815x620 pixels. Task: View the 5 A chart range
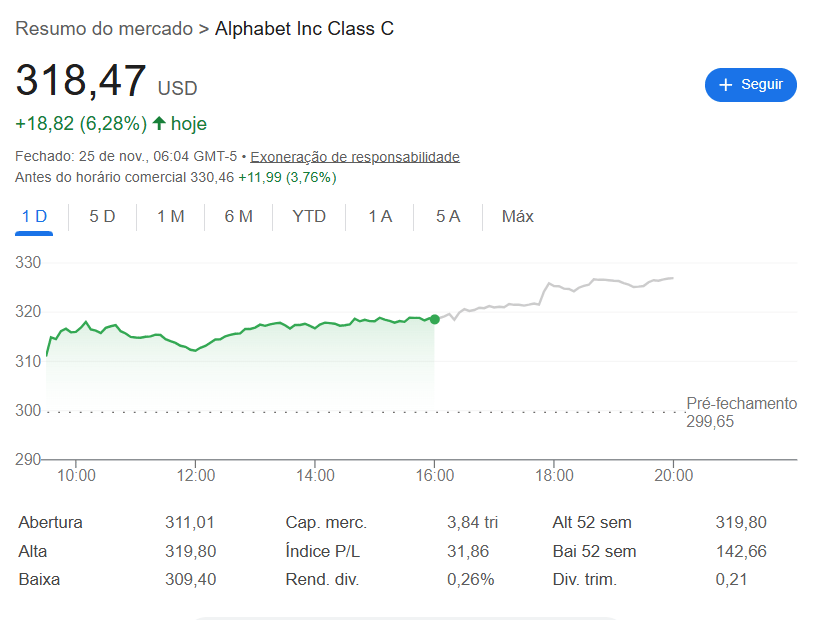448,216
